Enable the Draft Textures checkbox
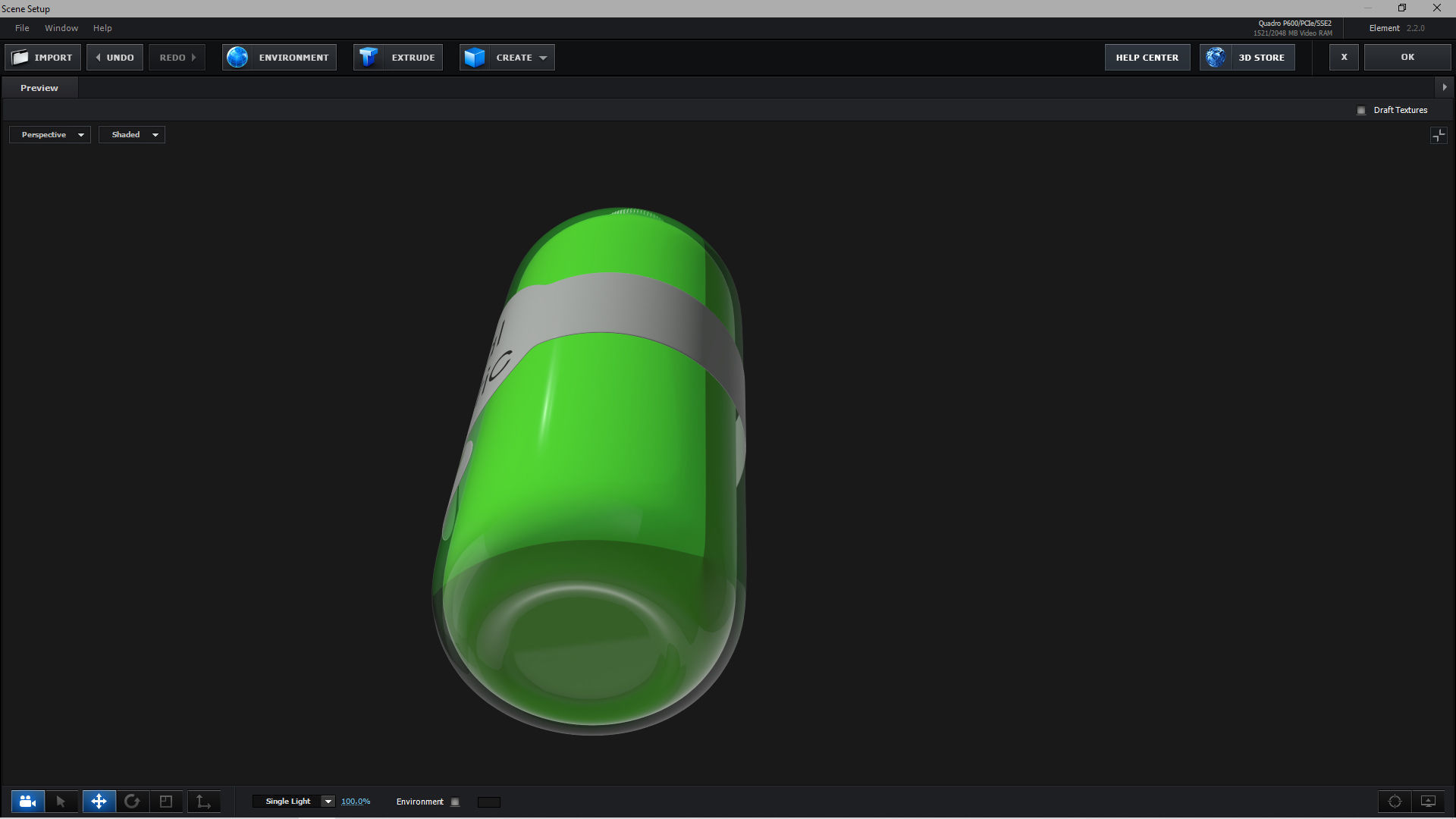The height and width of the screenshot is (819, 1456). click(1361, 111)
